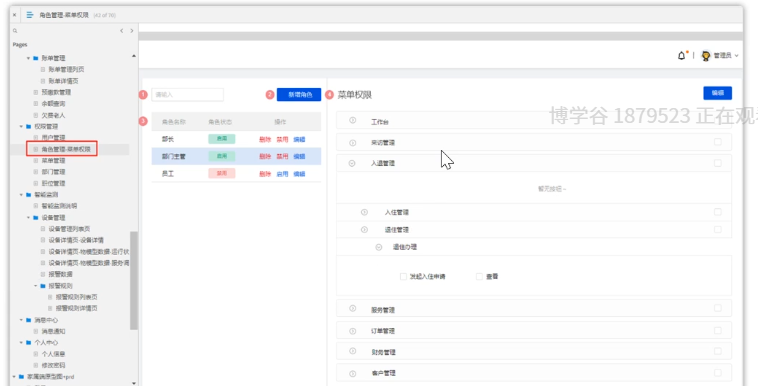This screenshot has width=758, height=386.
Task: Check the 服务管理 checkbox
Action: pyautogui.click(x=718, y=308)
